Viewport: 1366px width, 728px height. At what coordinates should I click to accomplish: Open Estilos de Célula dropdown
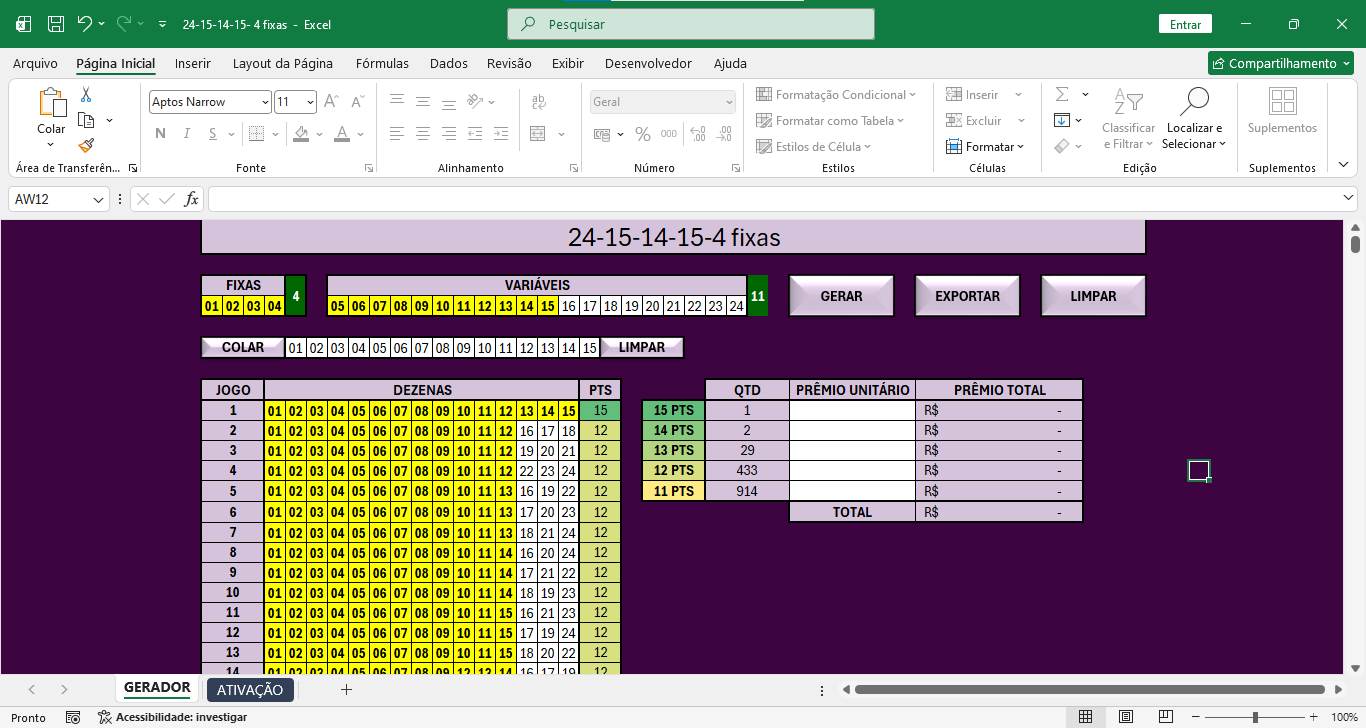pyautogui.click(x=814, y=146)
